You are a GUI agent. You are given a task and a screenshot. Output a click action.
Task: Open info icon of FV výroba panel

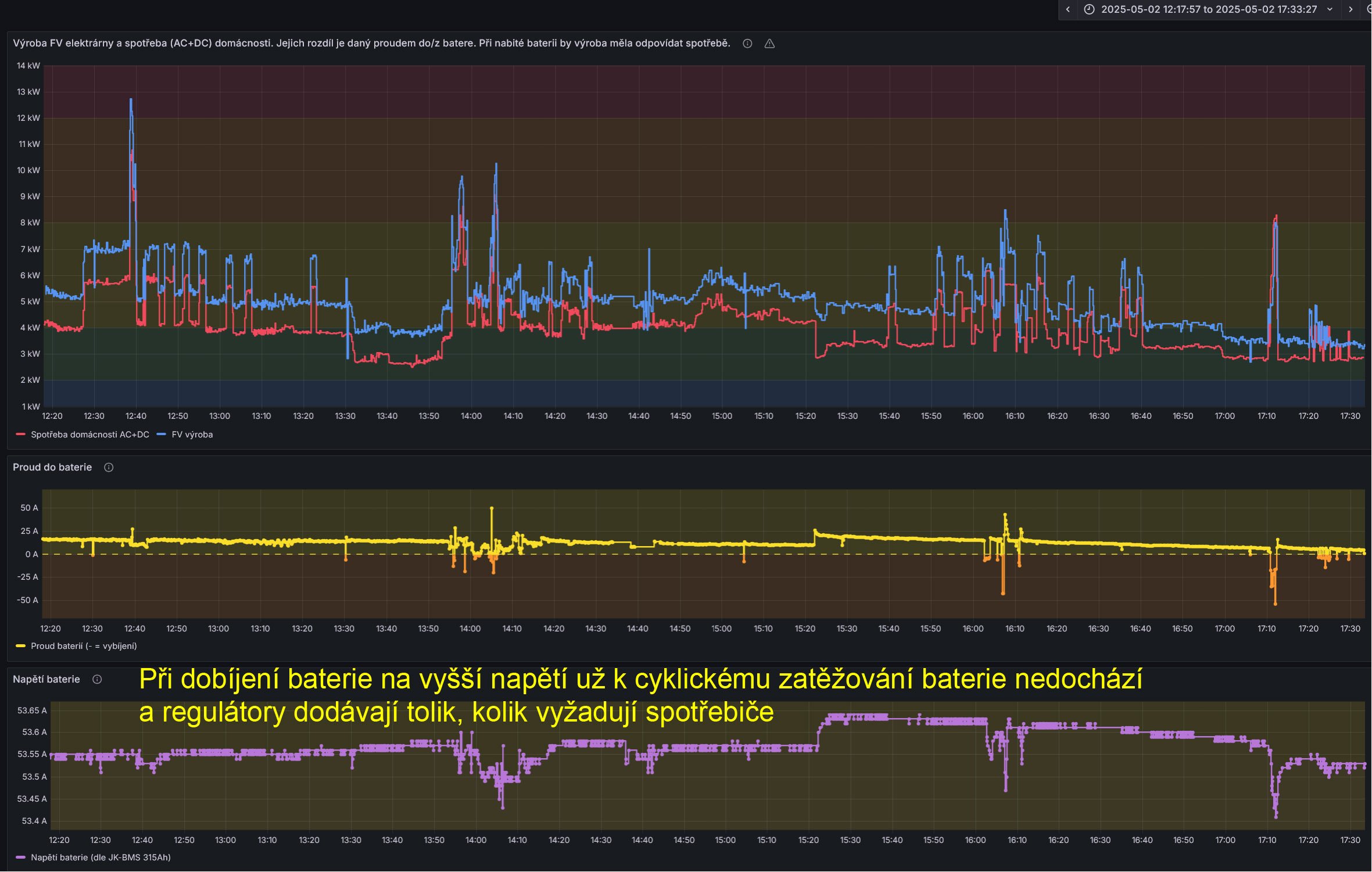click(x=747, y=44)
